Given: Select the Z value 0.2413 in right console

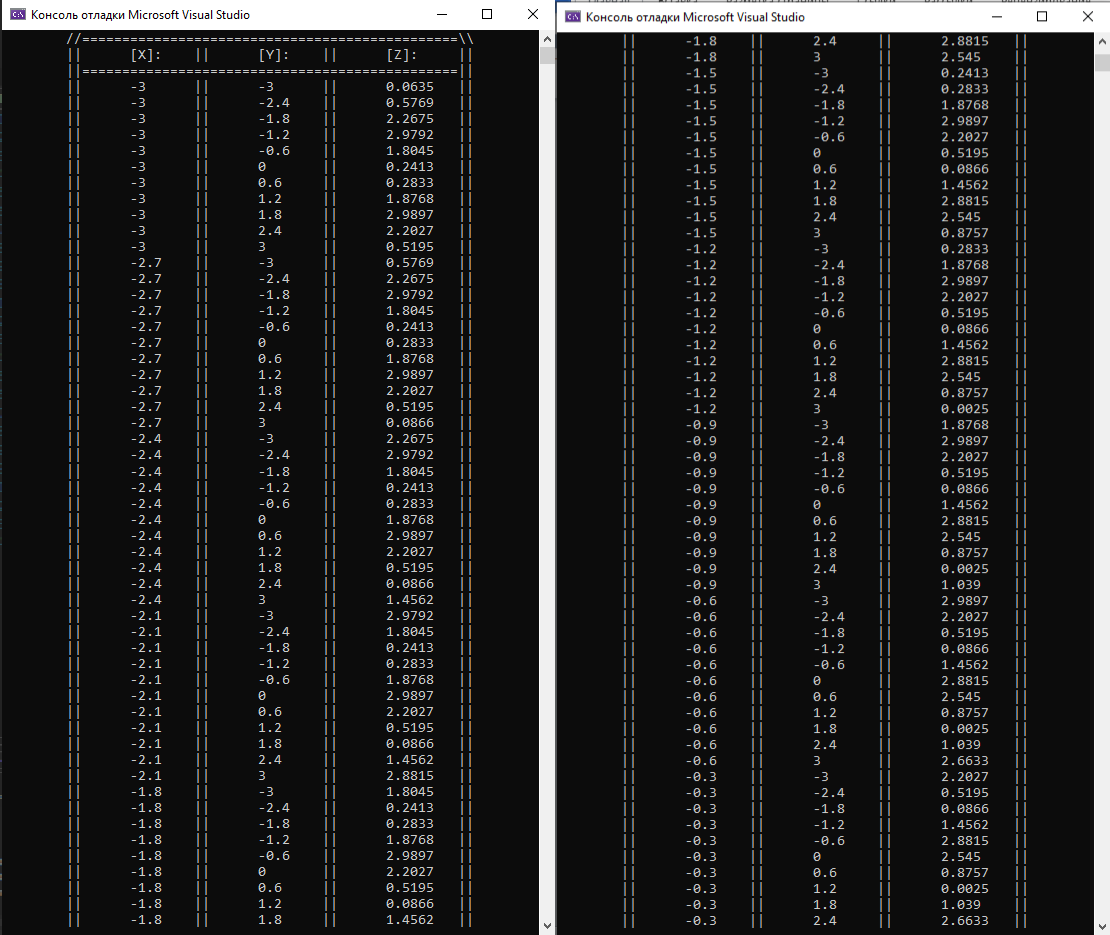Looking at the screenshot, I should point(965,73).
